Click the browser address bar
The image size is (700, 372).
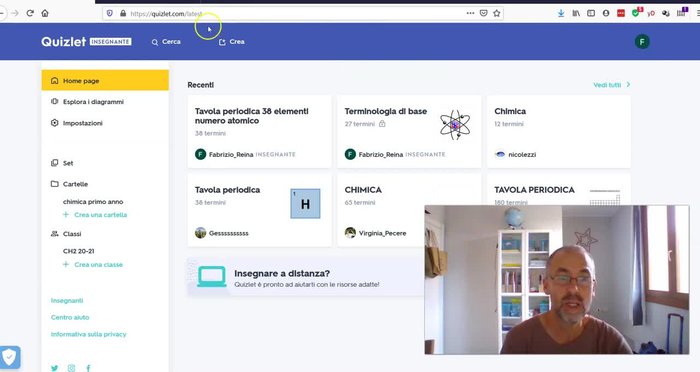point(304,13)
